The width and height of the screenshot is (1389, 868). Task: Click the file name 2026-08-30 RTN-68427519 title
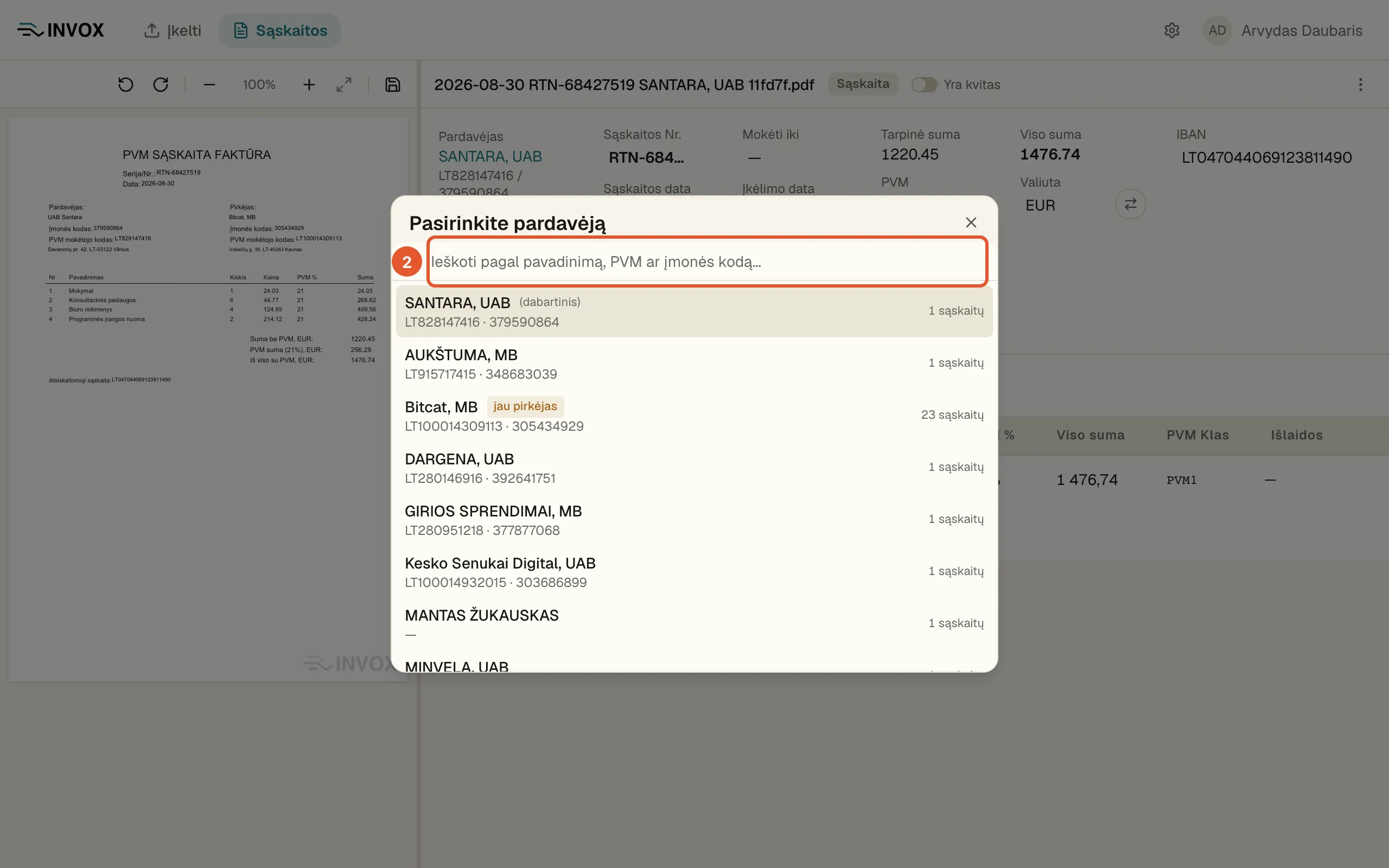tap(624, 85)
